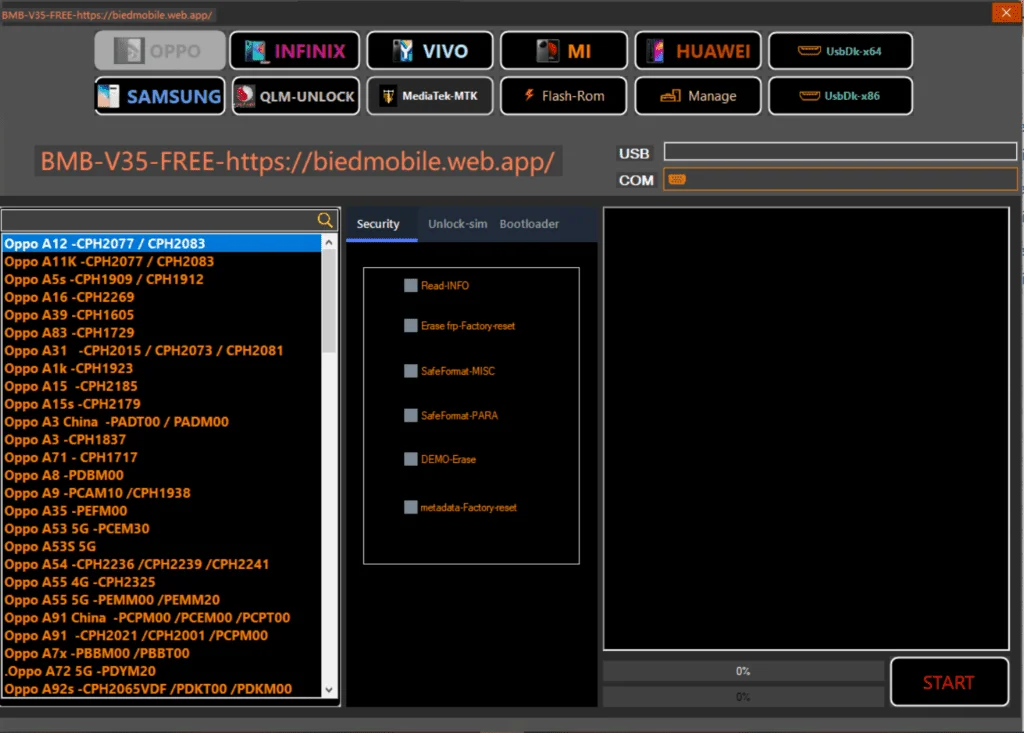Select Oppo A91 China -PCPM00 /PCEM00 /PCPT00
Viewport: 1024px width, 733px height.
tap(162, 618)
